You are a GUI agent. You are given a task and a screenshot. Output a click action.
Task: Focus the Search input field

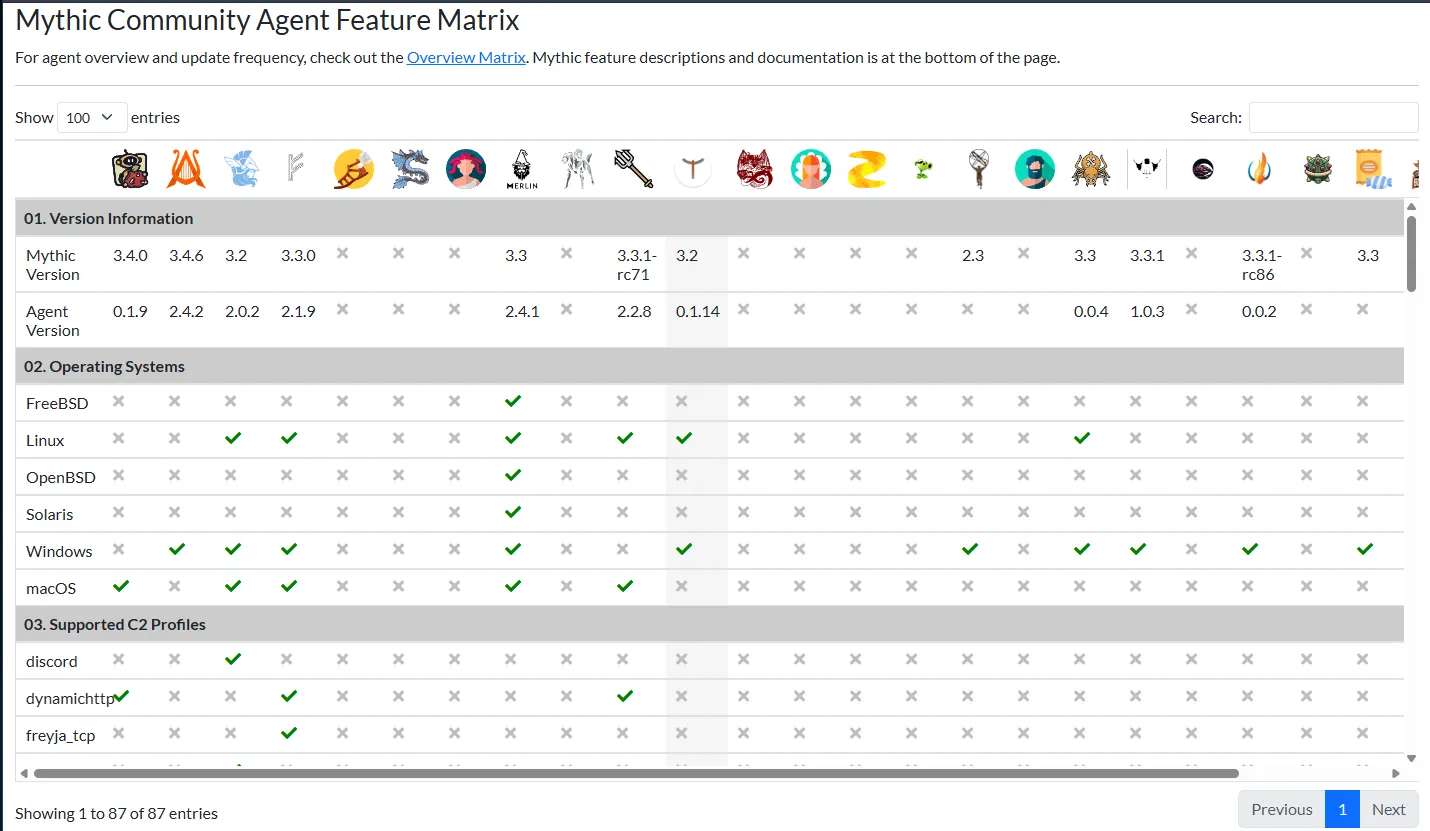[1333, 117]
